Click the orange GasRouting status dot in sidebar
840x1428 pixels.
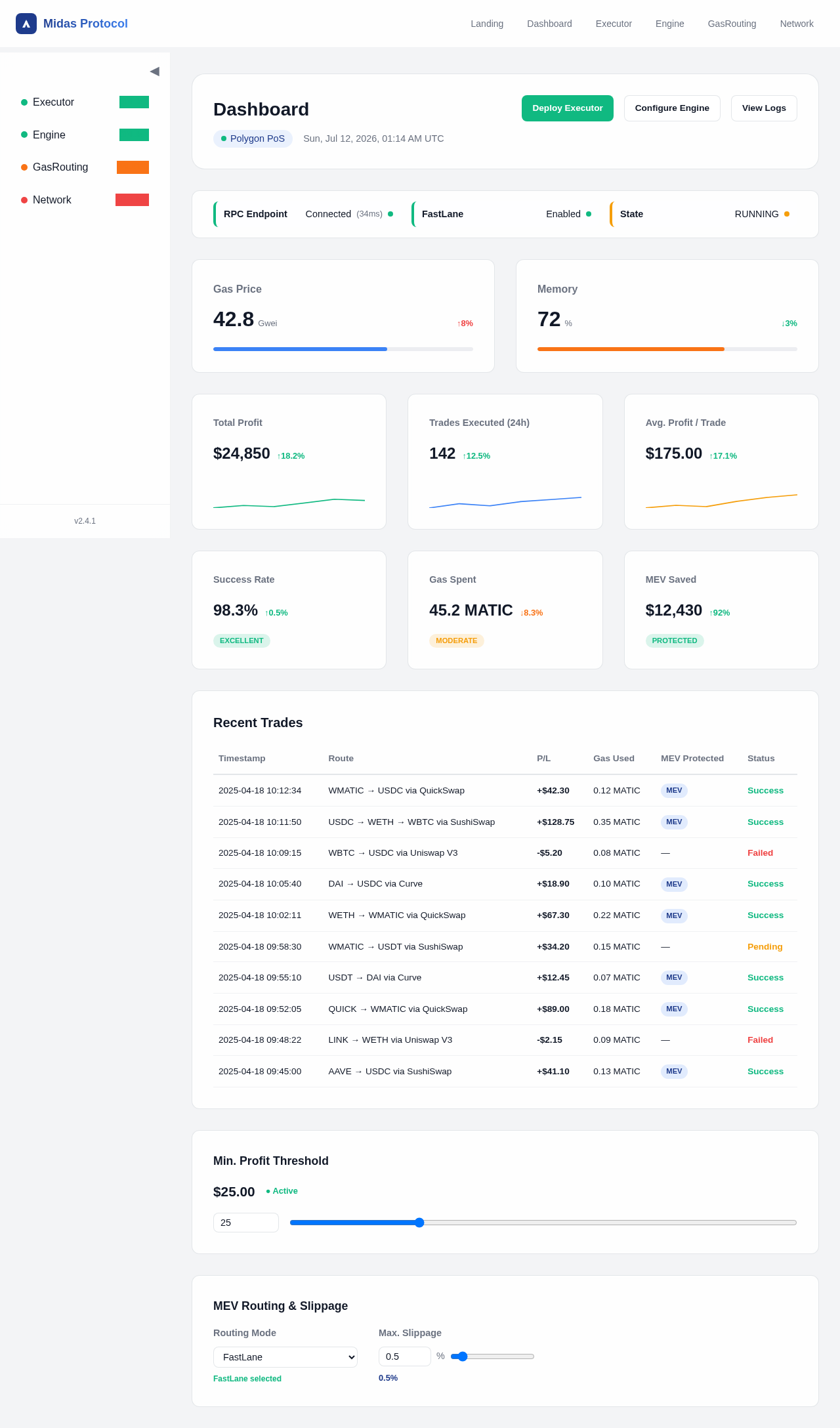[24, 167]
